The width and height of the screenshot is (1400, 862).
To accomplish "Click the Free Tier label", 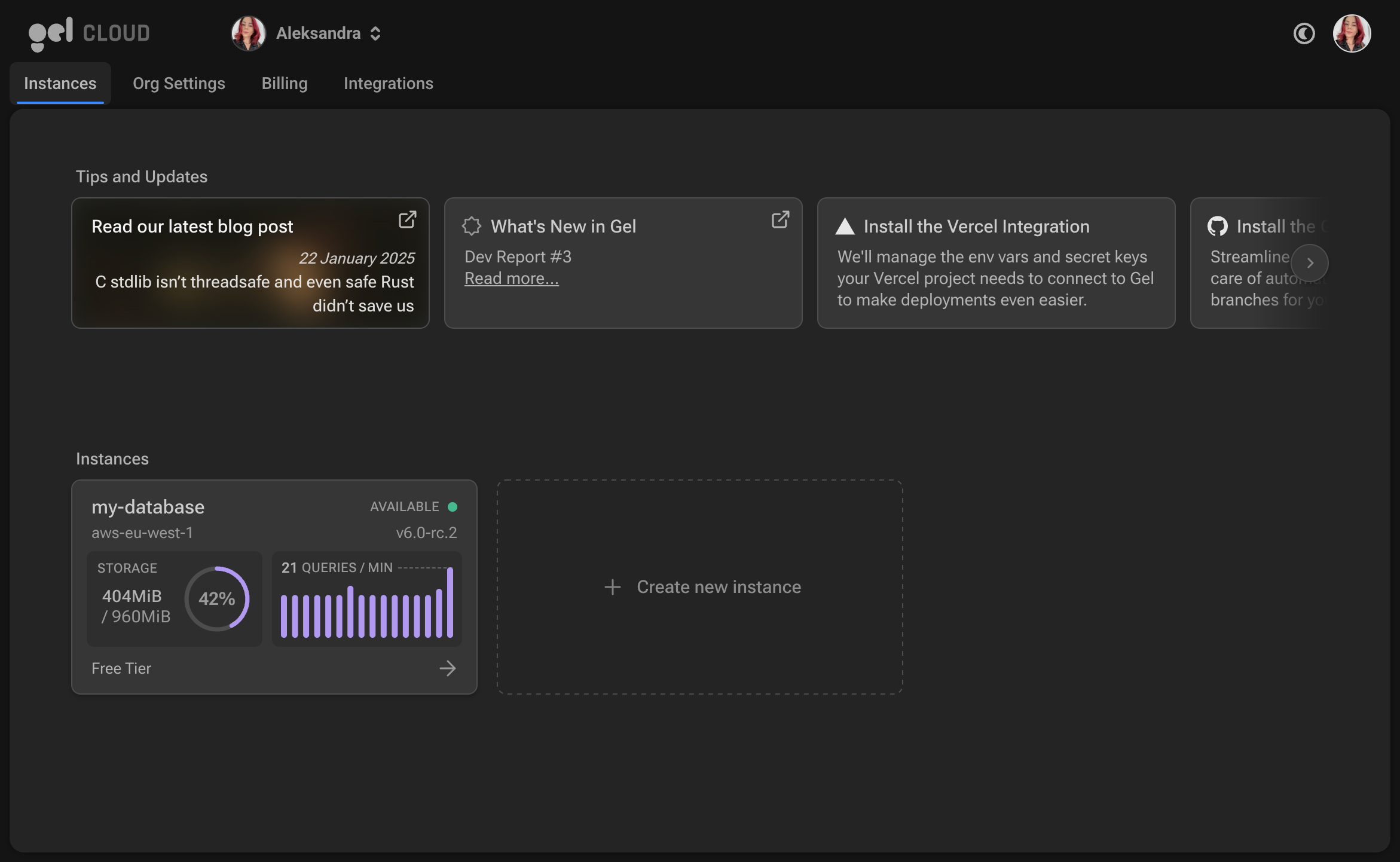I will [x=121, y=668].
